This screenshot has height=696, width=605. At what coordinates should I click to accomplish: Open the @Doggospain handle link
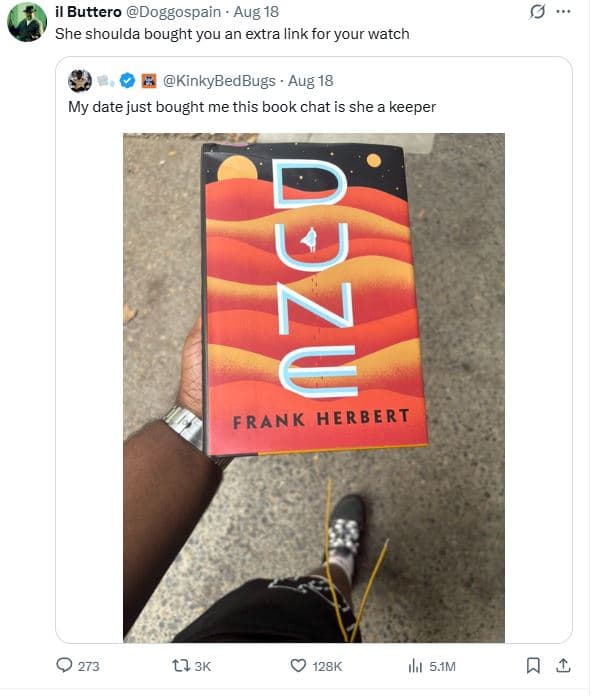(174, 12)
